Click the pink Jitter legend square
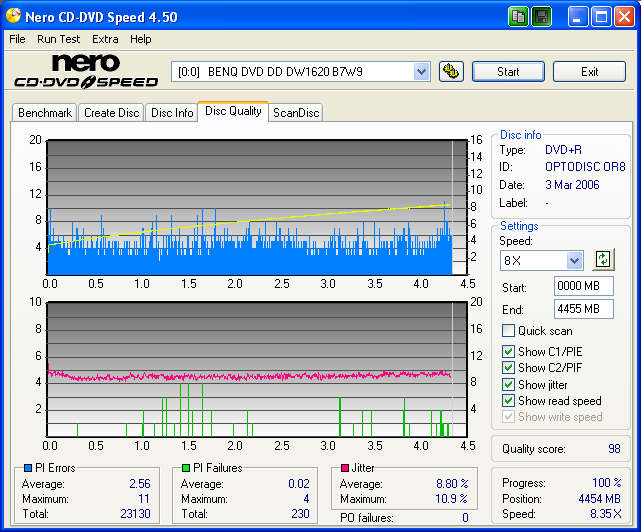 (x=345, y=468)
